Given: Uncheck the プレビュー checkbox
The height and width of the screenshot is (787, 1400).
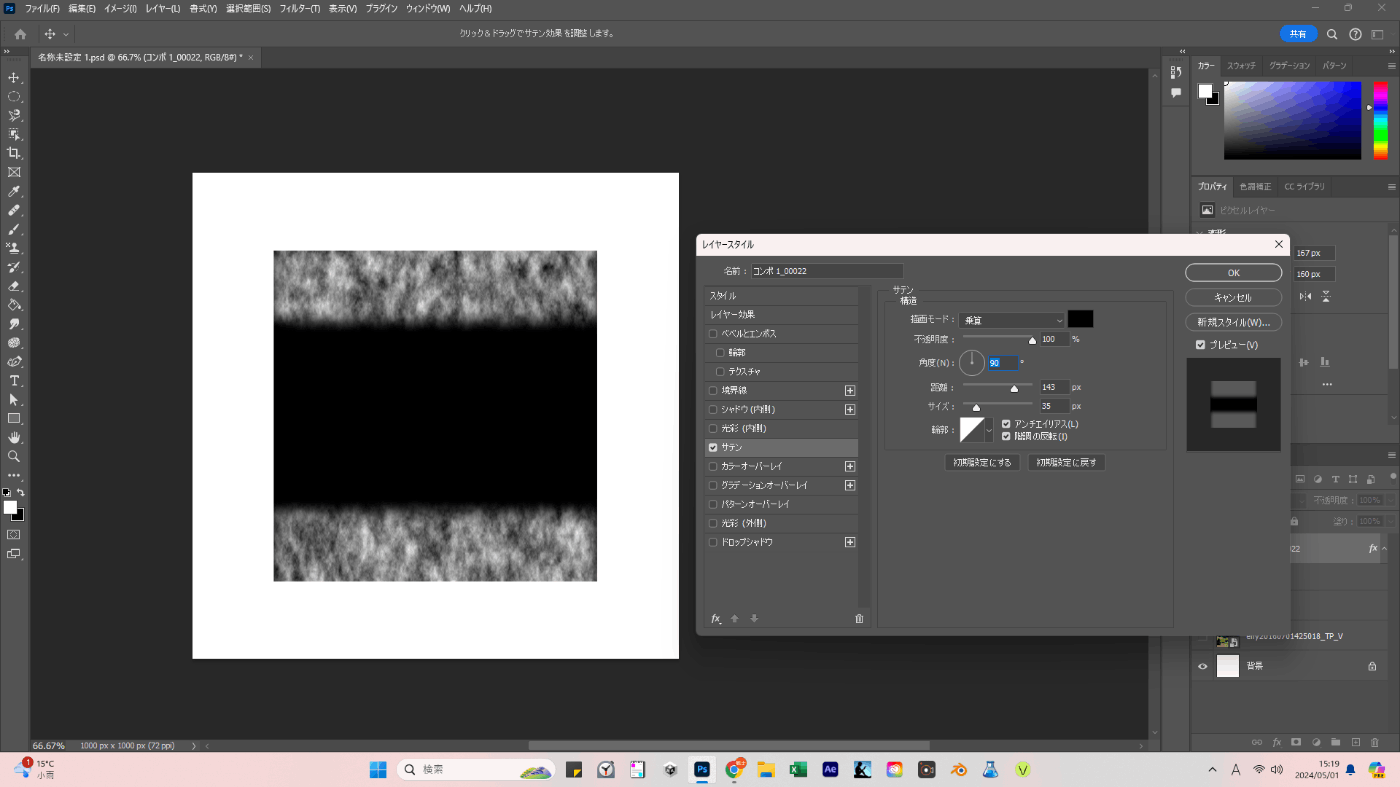Looking at the screenshot, I should coord(1201,345).
